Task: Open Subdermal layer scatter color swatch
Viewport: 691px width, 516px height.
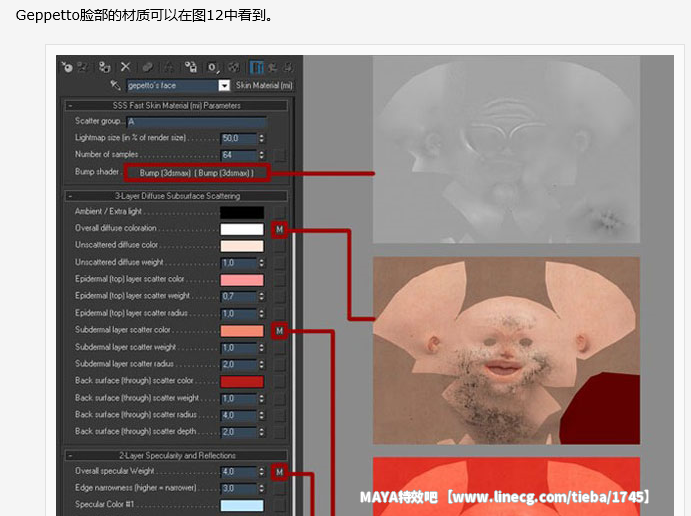Action: click(x=242, y=330)
